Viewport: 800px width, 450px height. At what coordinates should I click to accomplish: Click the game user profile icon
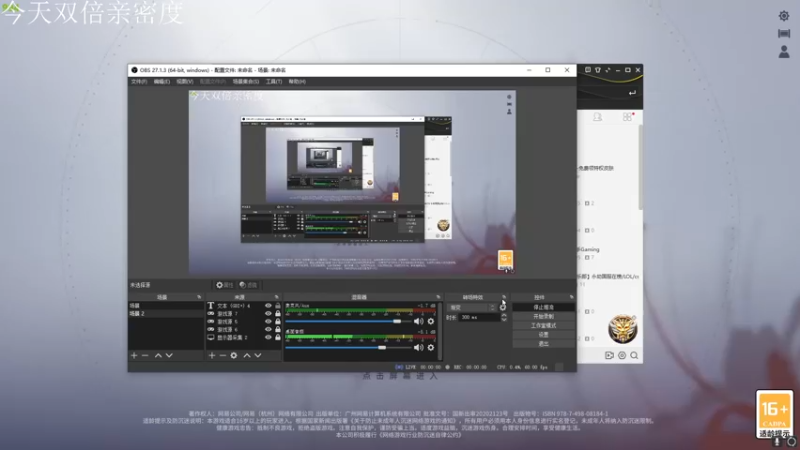pos(784,52)
